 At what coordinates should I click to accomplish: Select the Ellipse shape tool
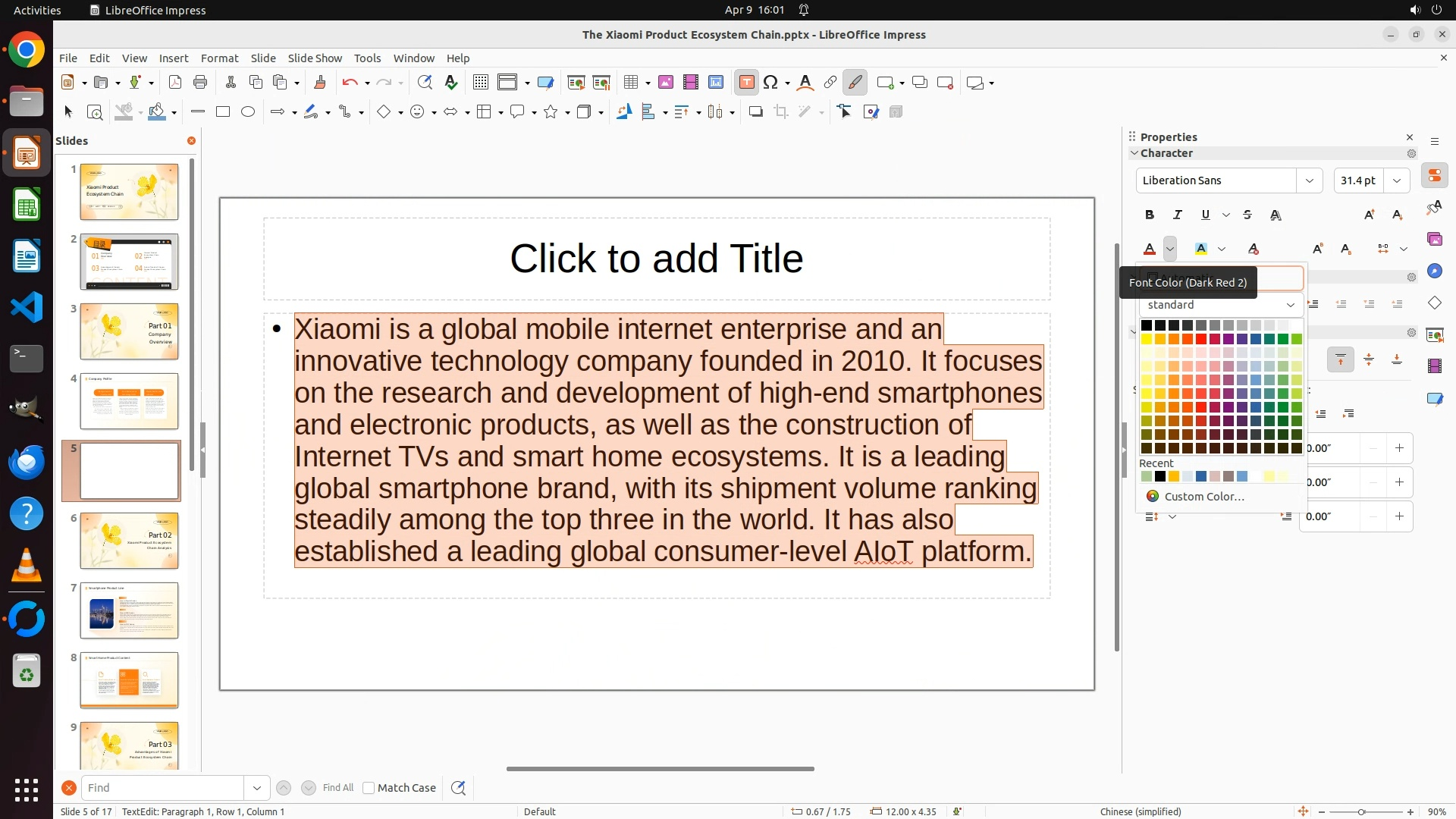[x=248, y=112]
